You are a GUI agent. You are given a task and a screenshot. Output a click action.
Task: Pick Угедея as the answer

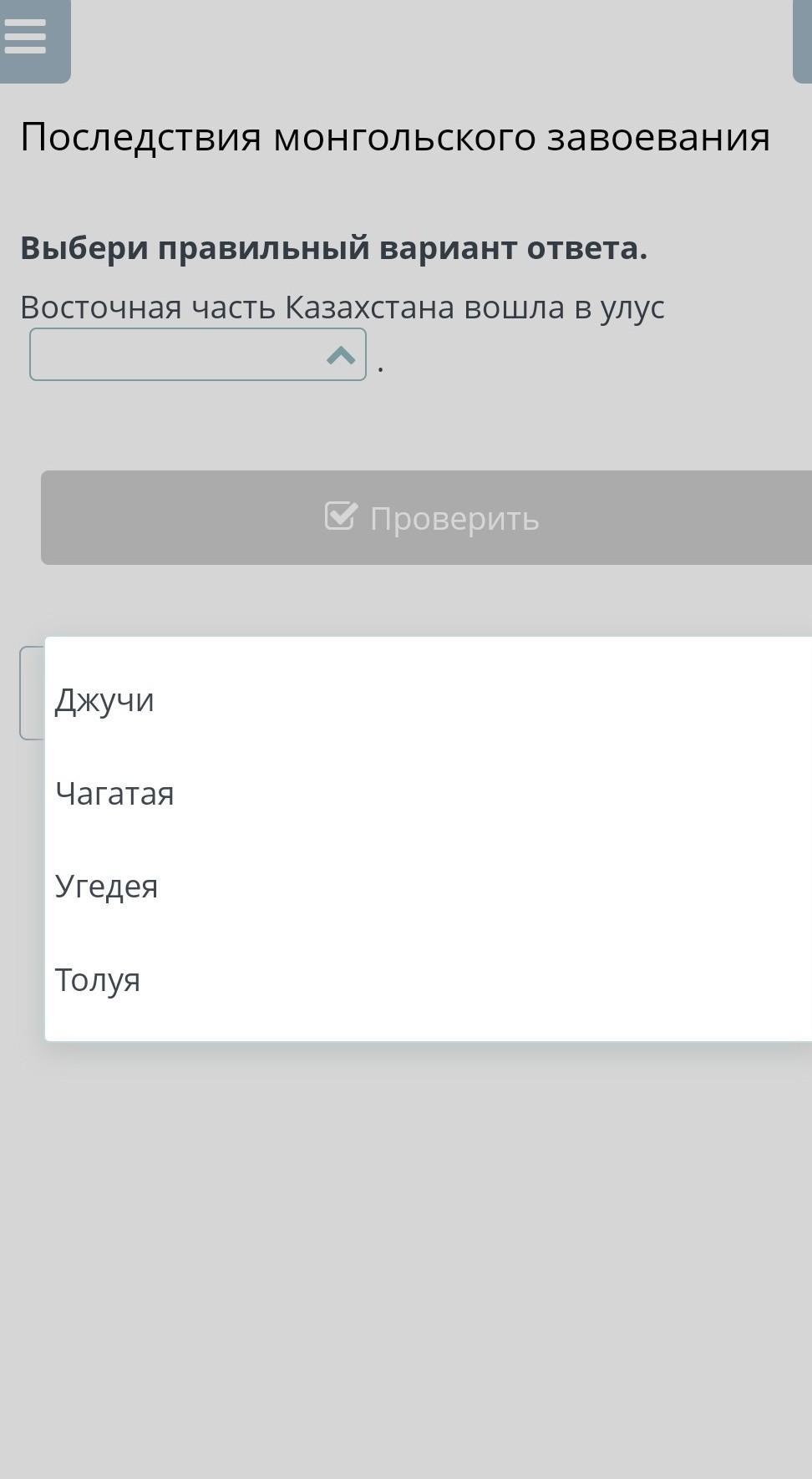[107, 886]
